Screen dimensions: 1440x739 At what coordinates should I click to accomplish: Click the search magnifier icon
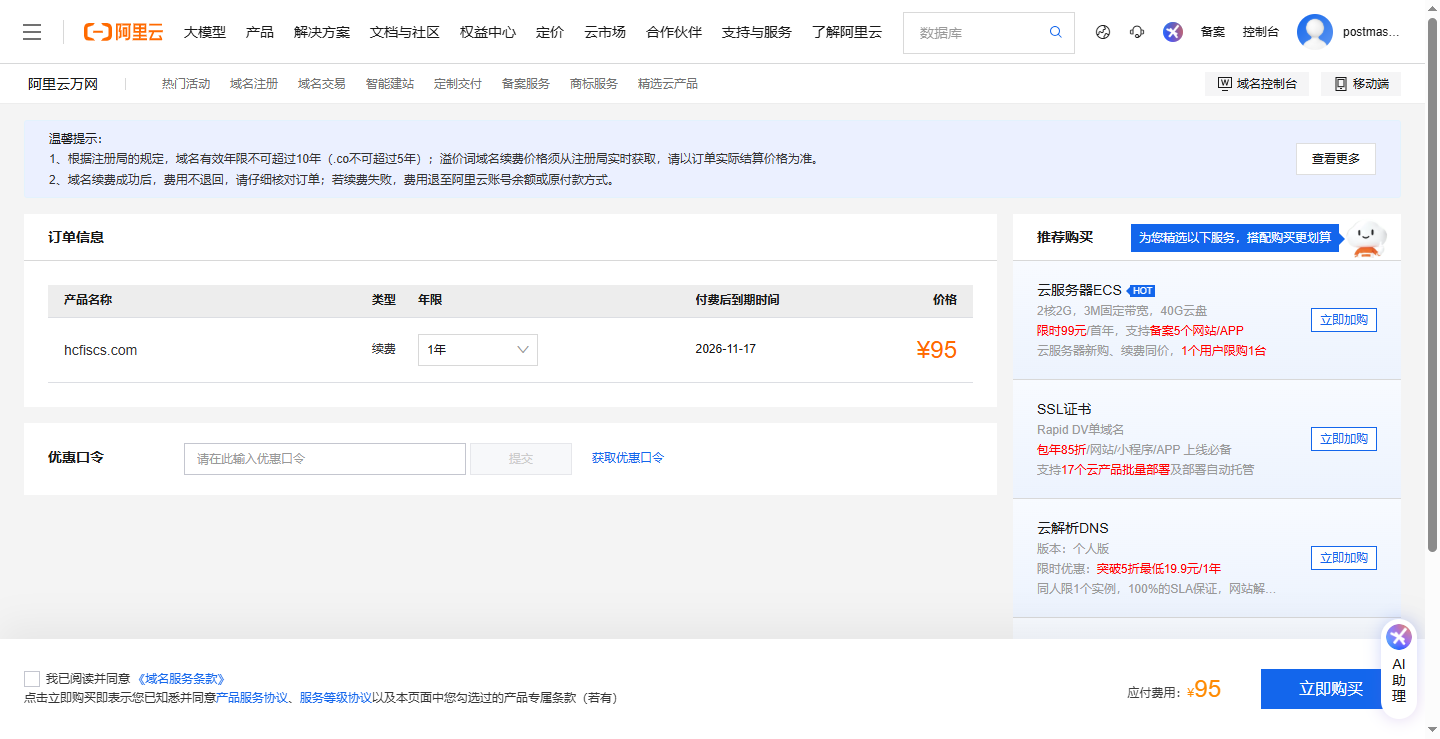(x=1055, y=32)
